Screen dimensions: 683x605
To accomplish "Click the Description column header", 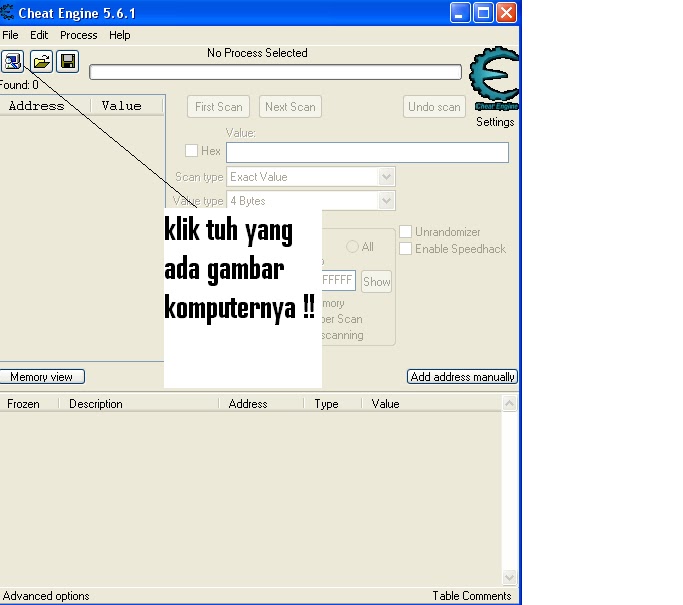I will point(96,404).
